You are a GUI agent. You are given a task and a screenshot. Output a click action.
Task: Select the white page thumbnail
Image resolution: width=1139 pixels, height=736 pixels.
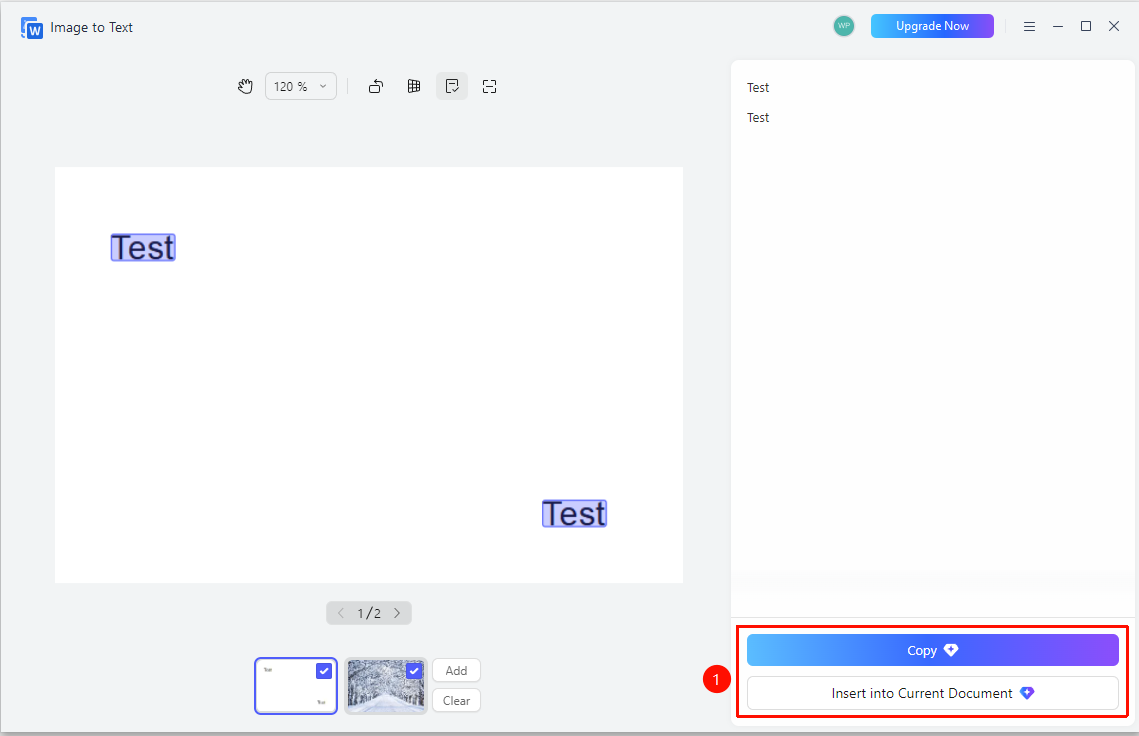click(296, 686)
